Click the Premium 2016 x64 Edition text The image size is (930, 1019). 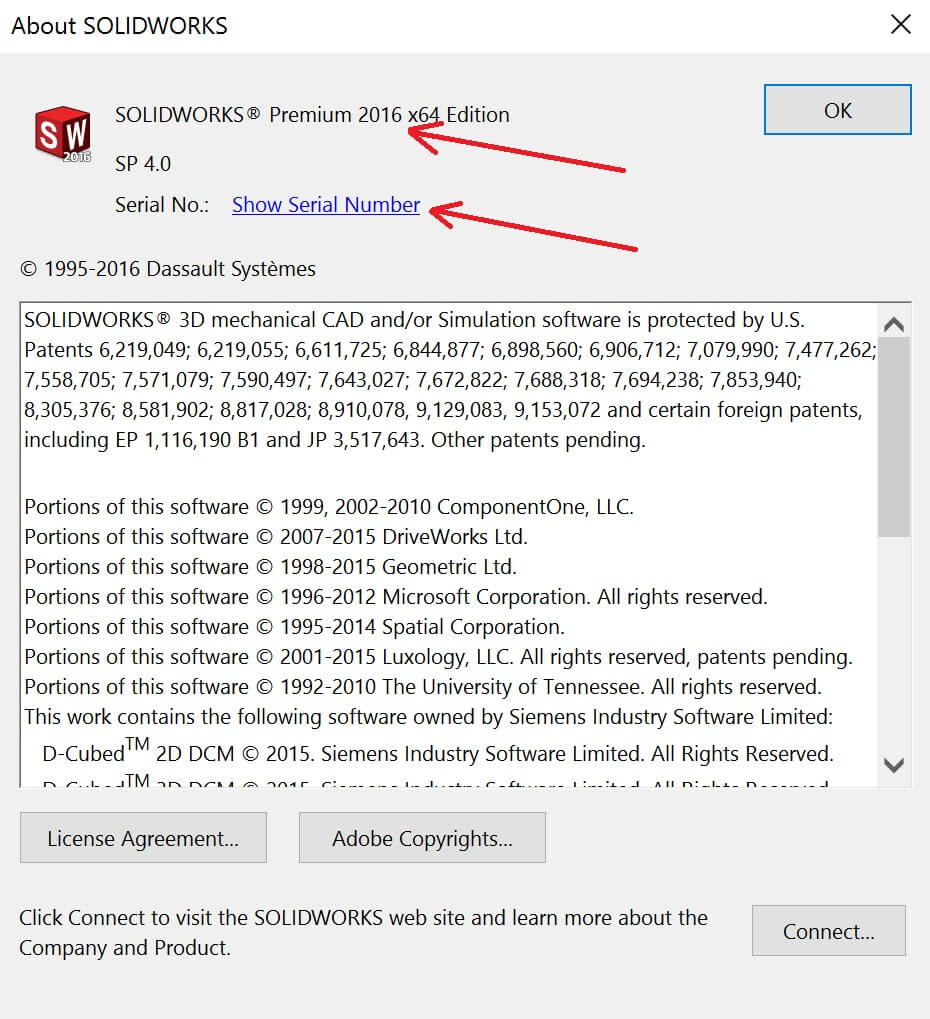(389, 114)
